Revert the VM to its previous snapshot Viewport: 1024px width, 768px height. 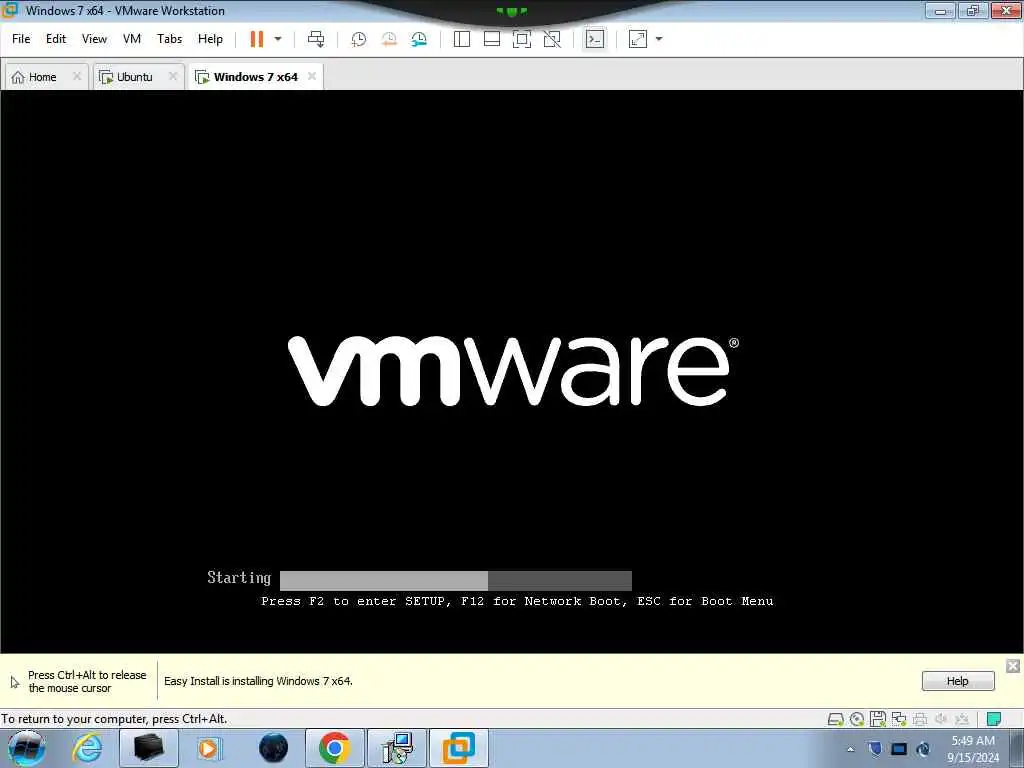[389, 39]
